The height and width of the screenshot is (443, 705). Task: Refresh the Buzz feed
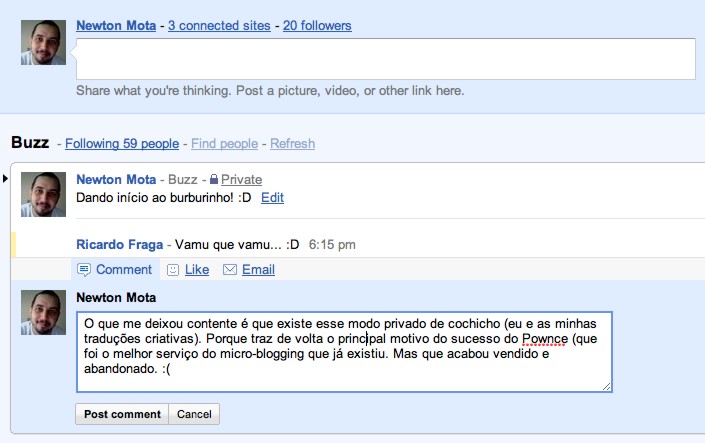pyautogui.click(x=292, y=144)
